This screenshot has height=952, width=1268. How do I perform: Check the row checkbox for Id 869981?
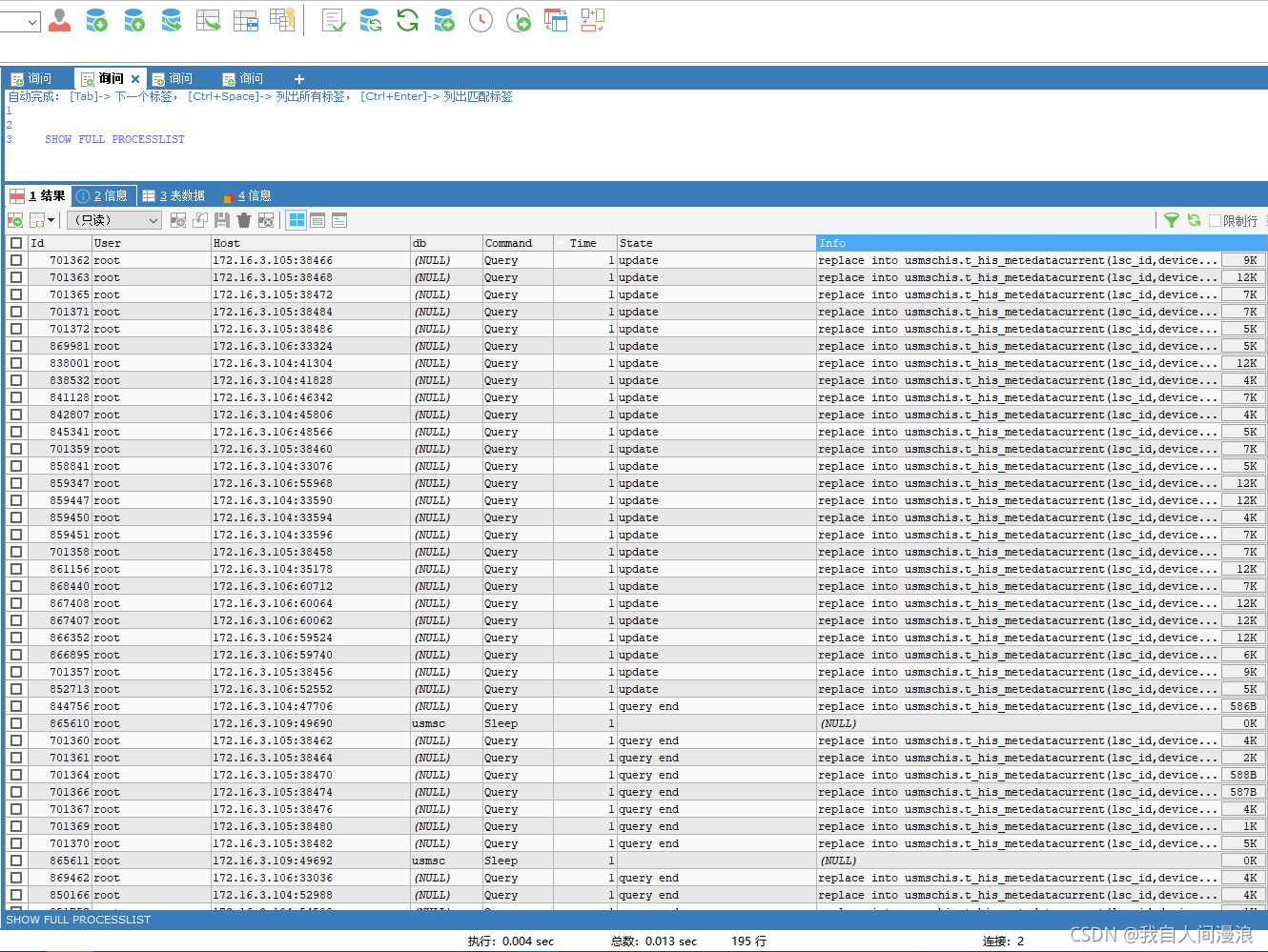(16, 346)
